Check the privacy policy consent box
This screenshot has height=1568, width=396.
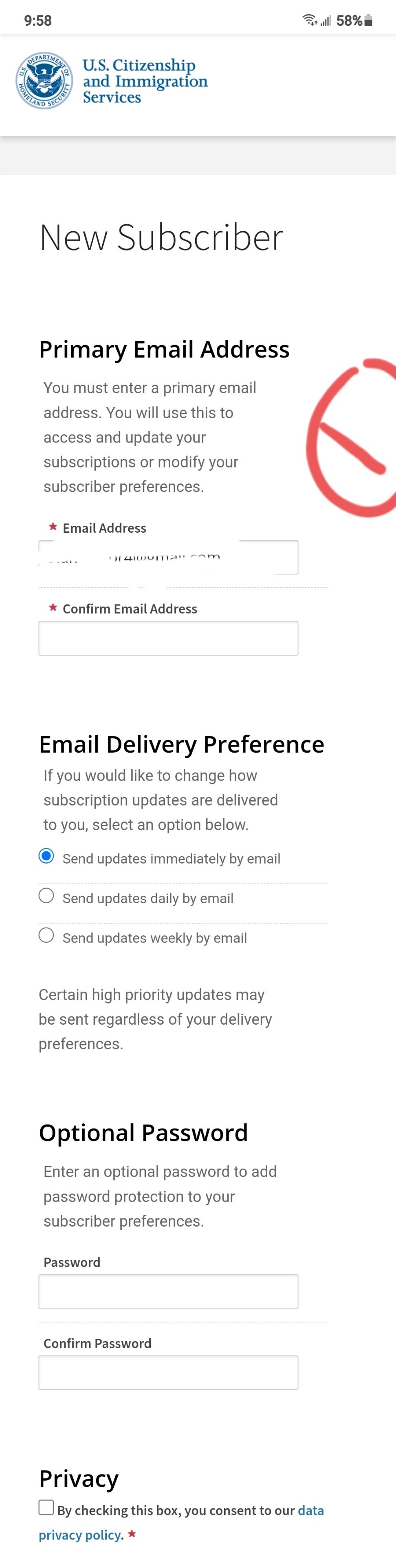pyautogui.click(x=46, y=1507)
